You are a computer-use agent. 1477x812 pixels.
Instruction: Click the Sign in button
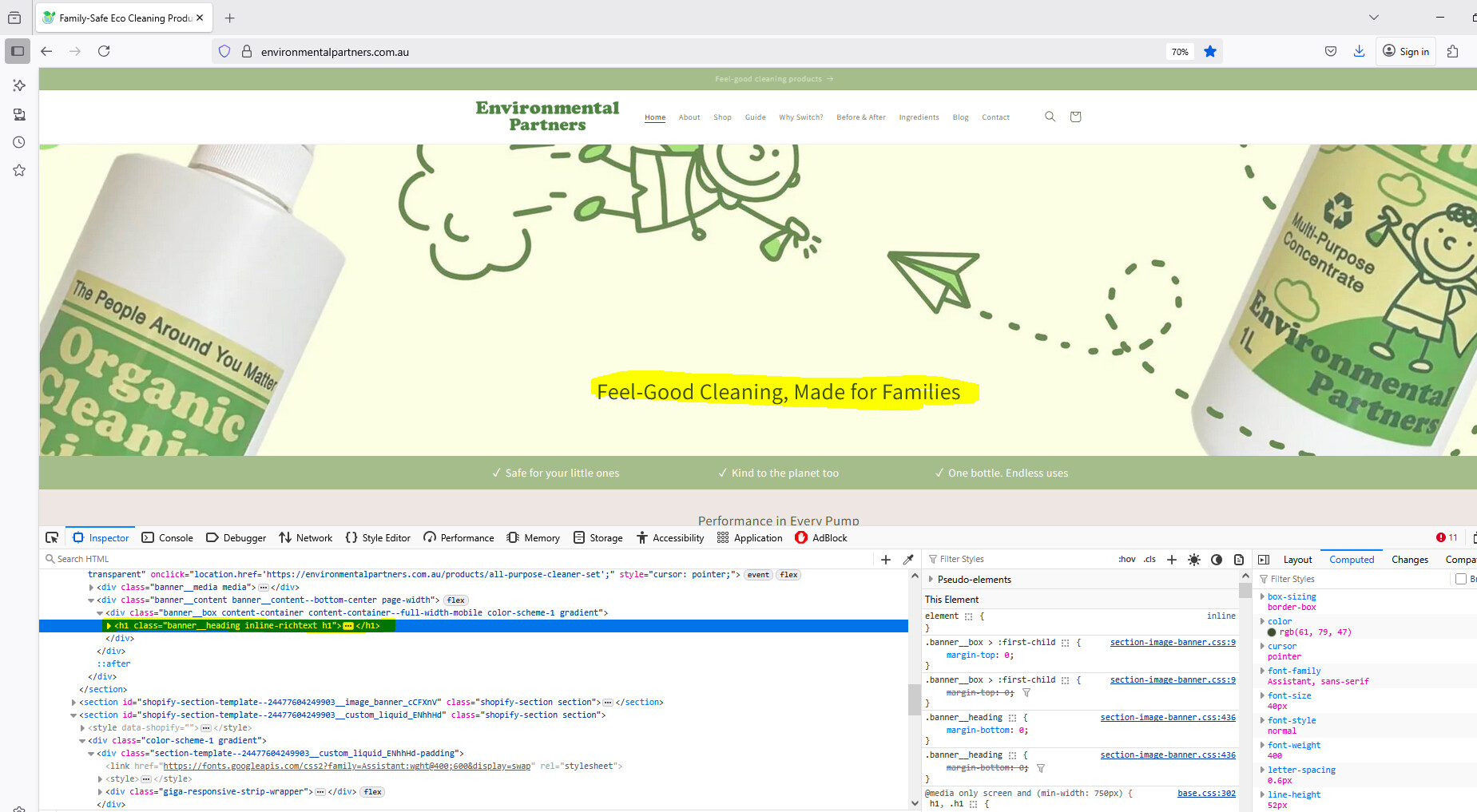point(1406,51)
